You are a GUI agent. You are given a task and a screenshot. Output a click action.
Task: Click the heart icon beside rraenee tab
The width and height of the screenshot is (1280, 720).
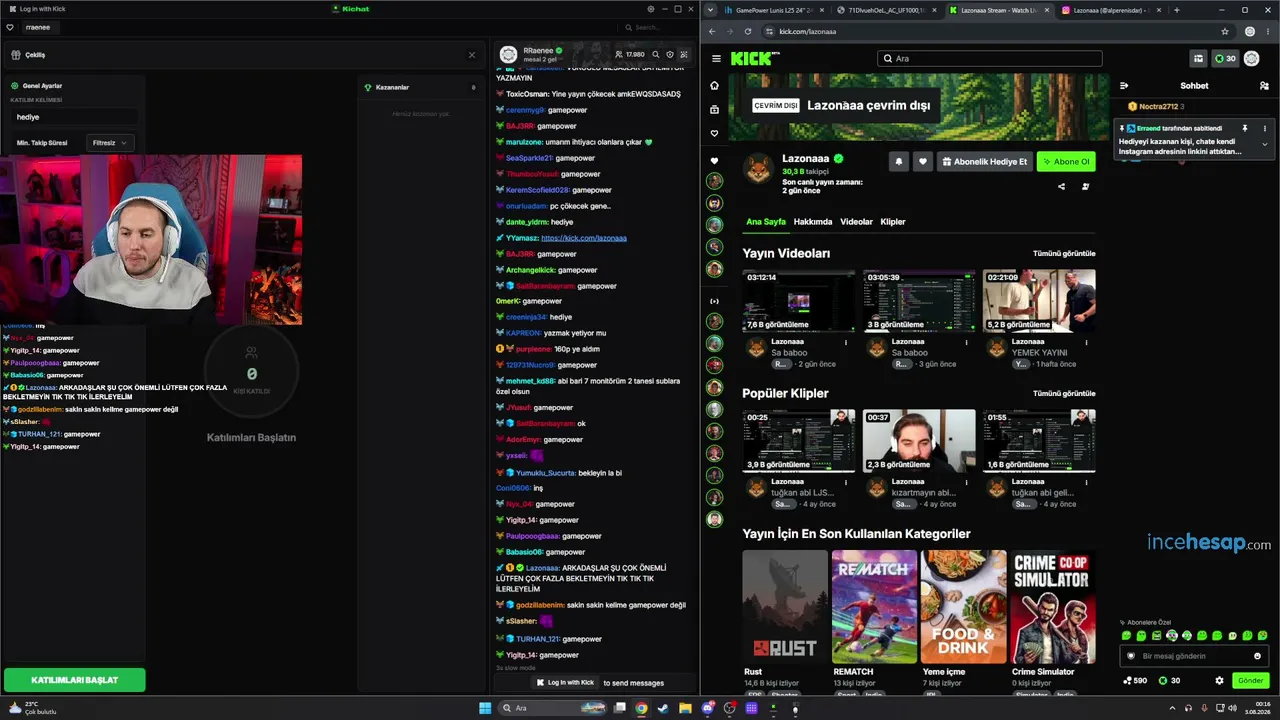click(x=10, y=27)
